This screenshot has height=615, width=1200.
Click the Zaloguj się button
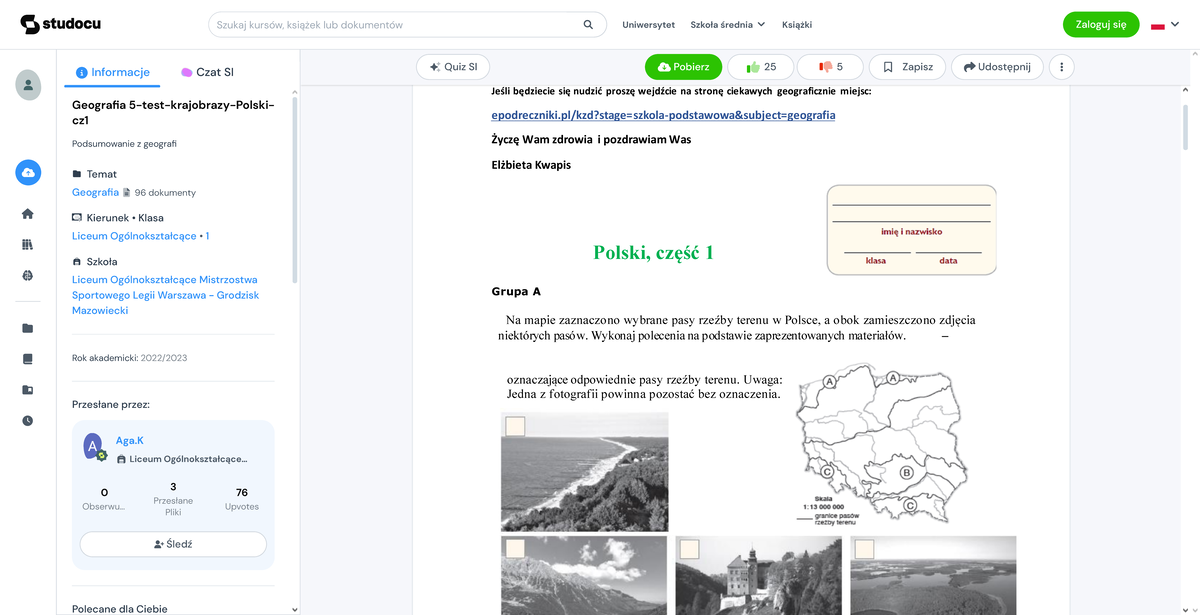[1101, 24]
